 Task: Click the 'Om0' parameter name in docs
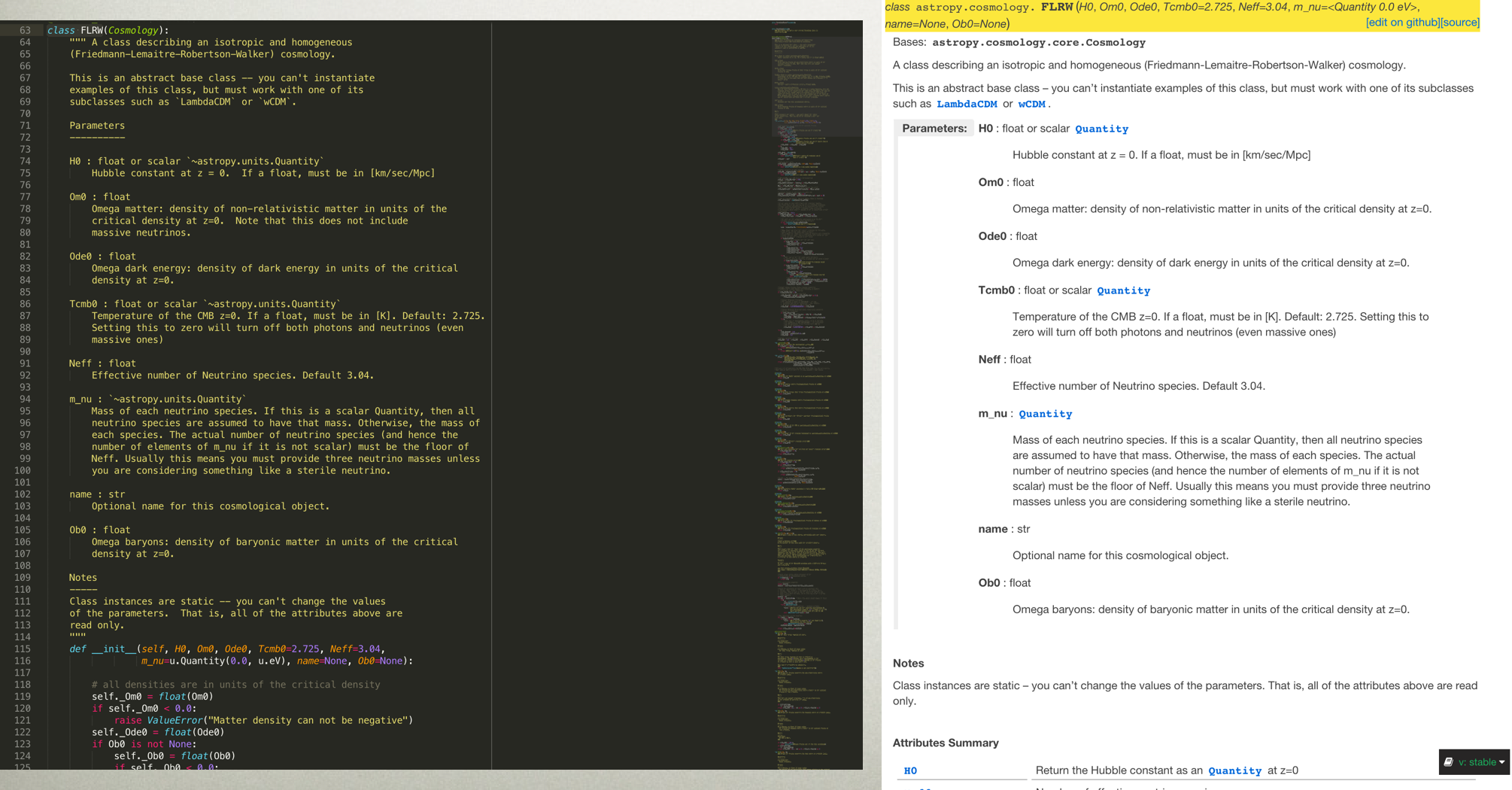click(x=991, y=182)
